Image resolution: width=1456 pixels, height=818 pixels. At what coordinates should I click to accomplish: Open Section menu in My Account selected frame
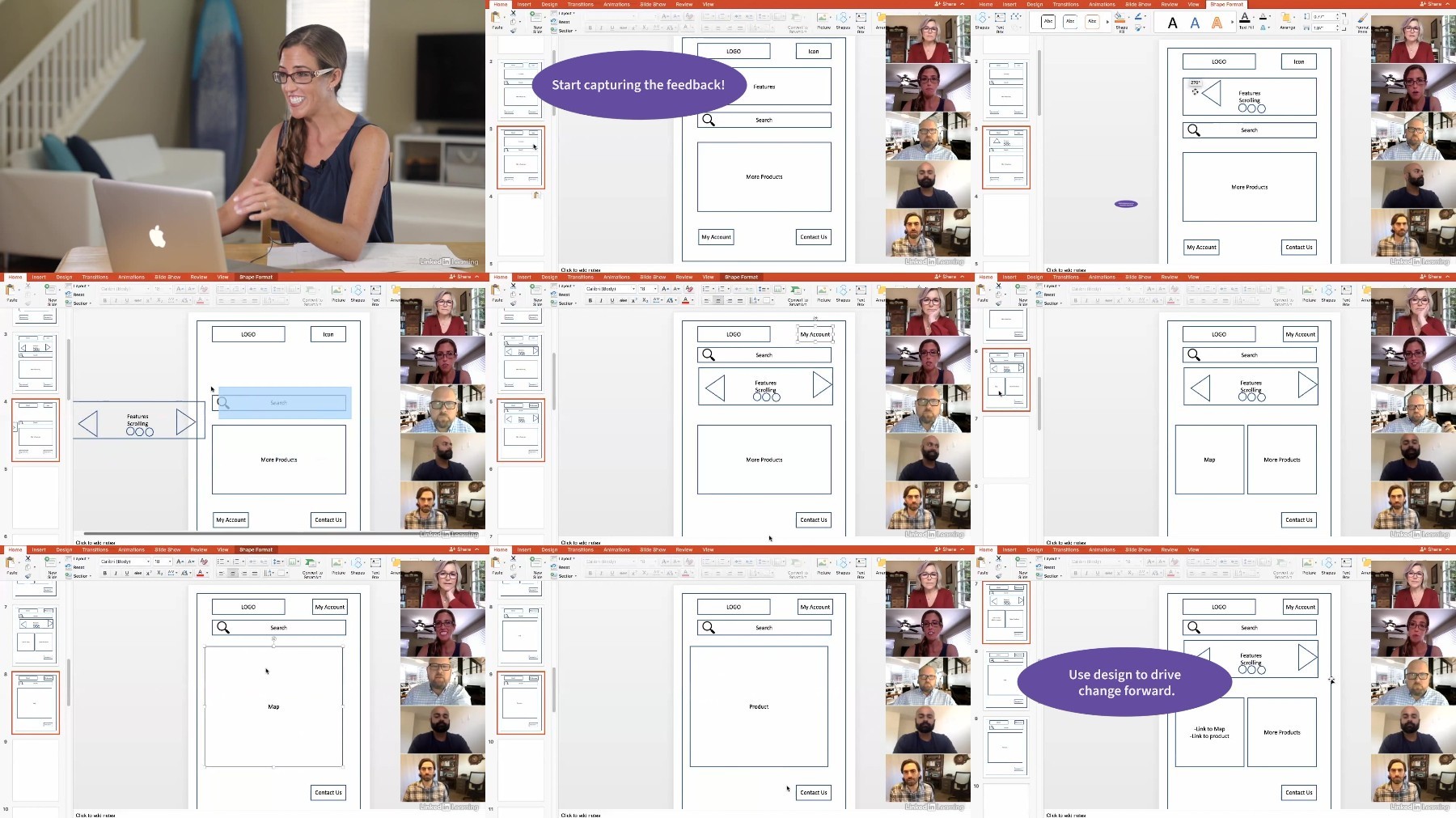point(565,303)
